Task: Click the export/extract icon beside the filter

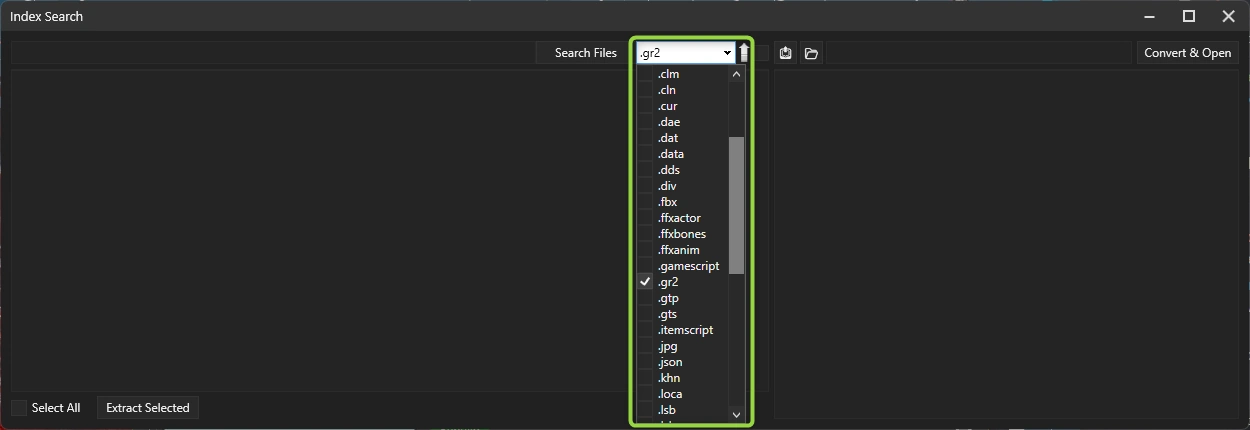Action: tap(786, 53)
